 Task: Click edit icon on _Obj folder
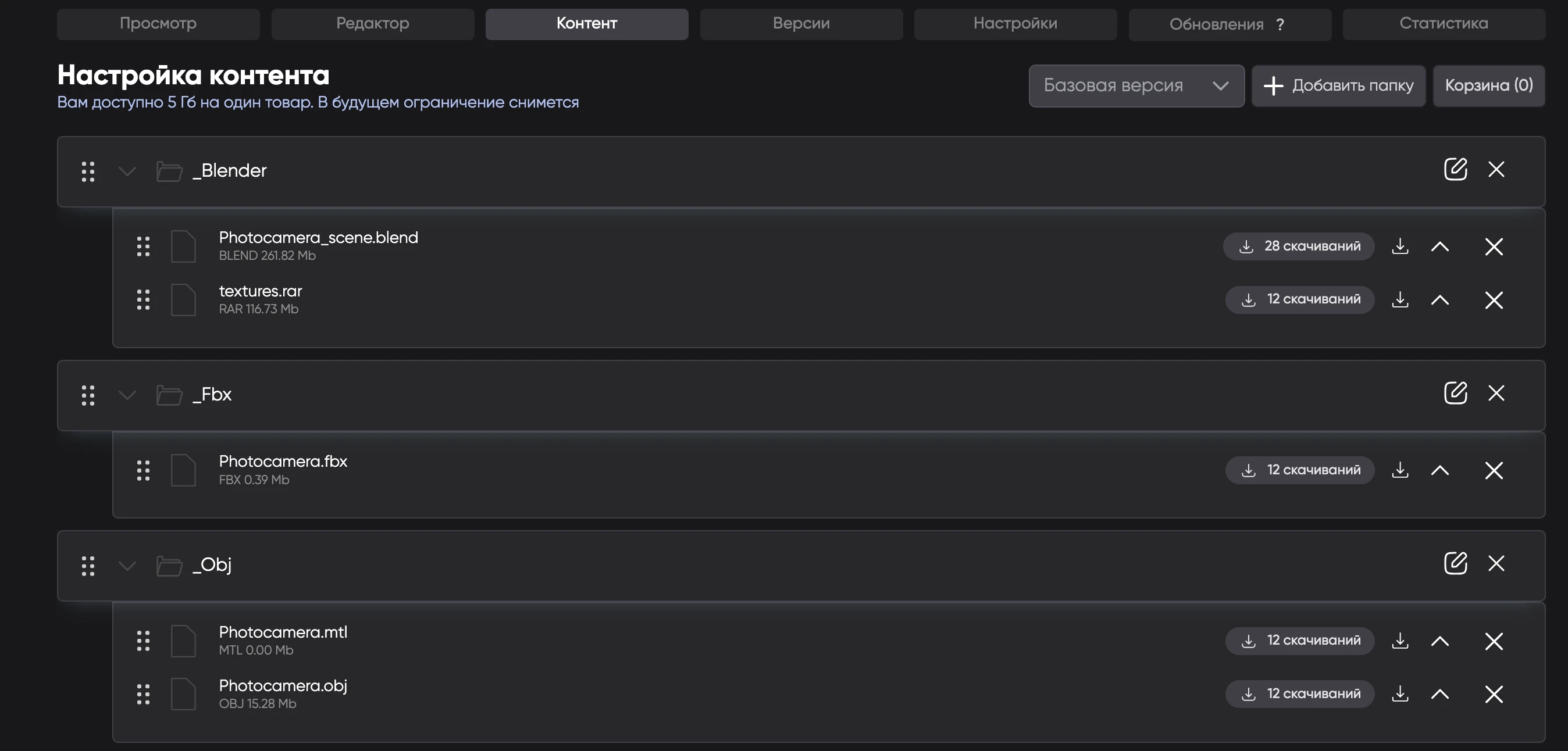coord(1455,563)
